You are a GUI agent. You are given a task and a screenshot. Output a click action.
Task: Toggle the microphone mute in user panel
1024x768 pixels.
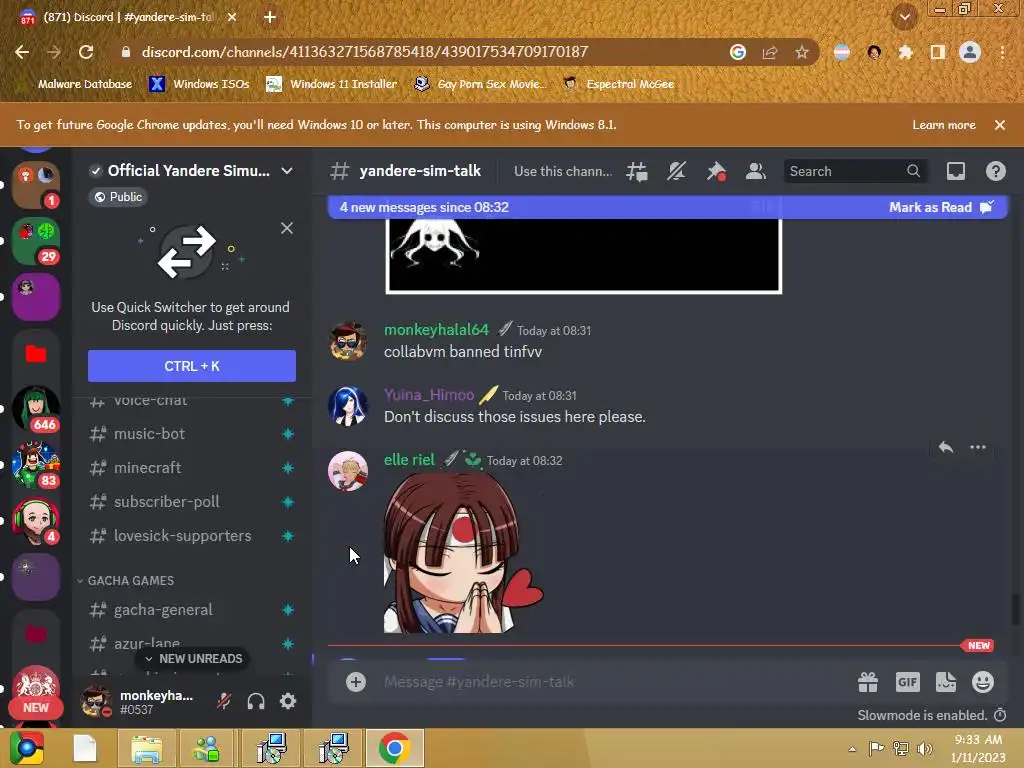tap(224, 701)
